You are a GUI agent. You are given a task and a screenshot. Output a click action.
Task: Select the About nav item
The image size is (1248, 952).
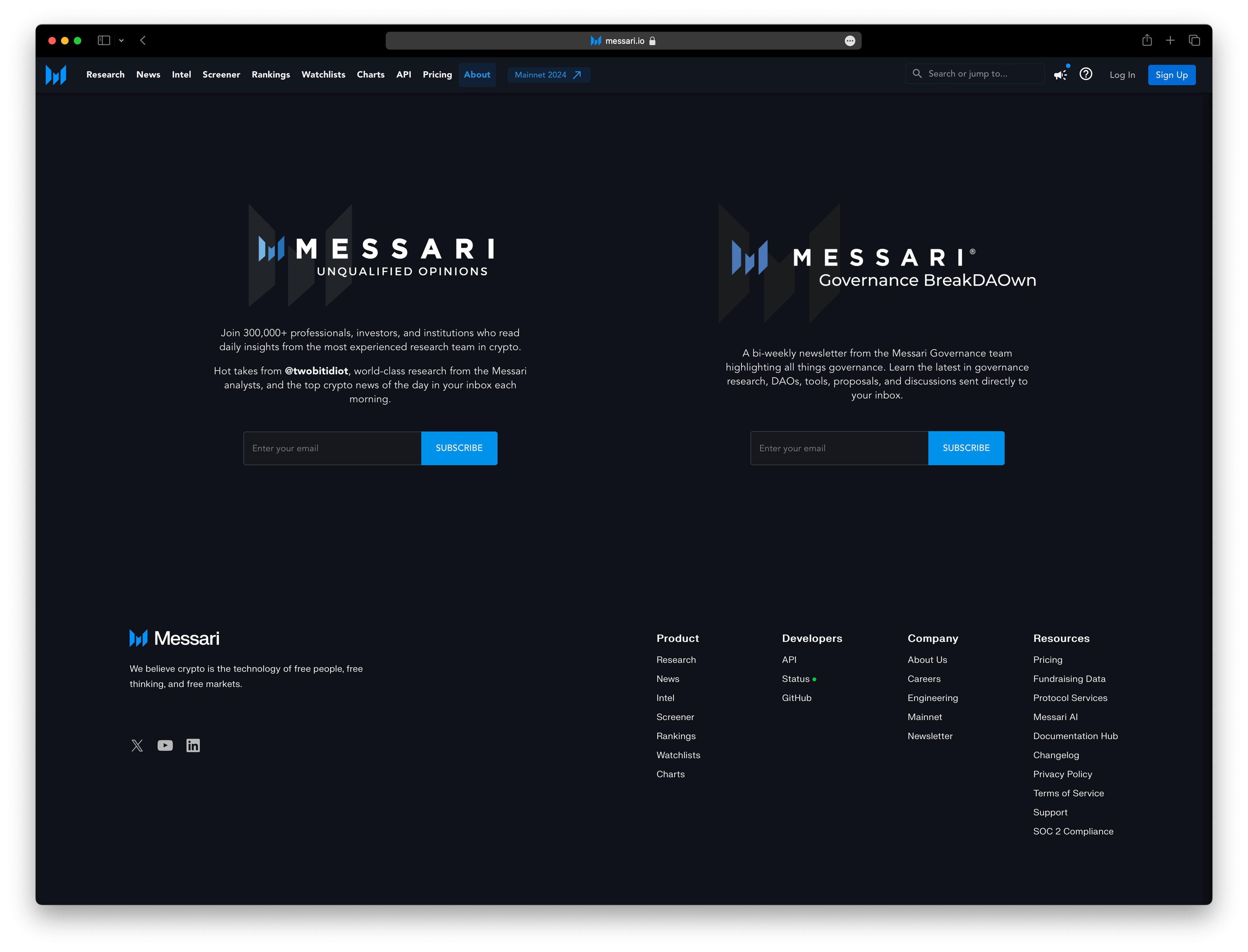[x=477, y=75]
